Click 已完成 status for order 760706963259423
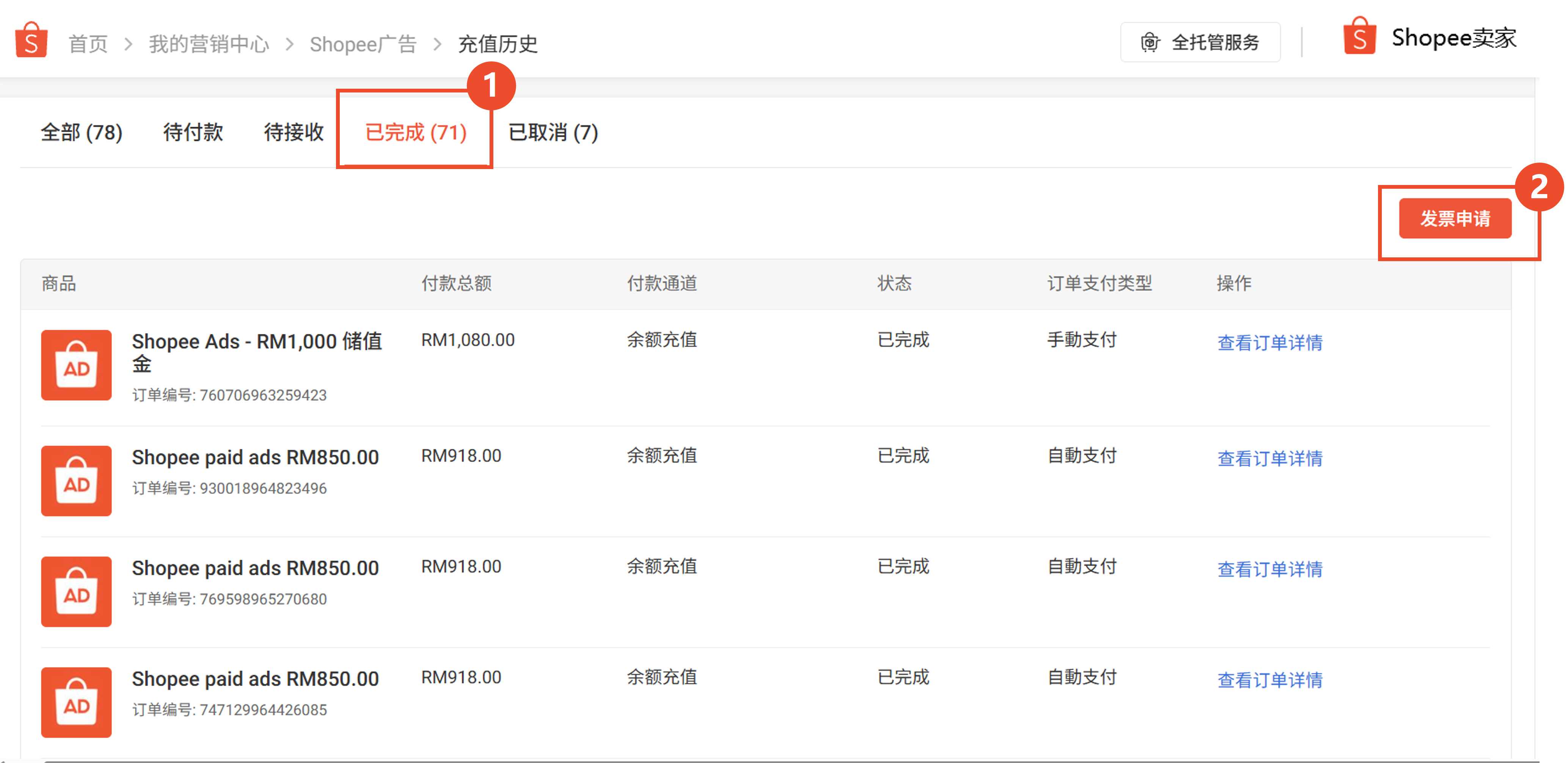 903,340
